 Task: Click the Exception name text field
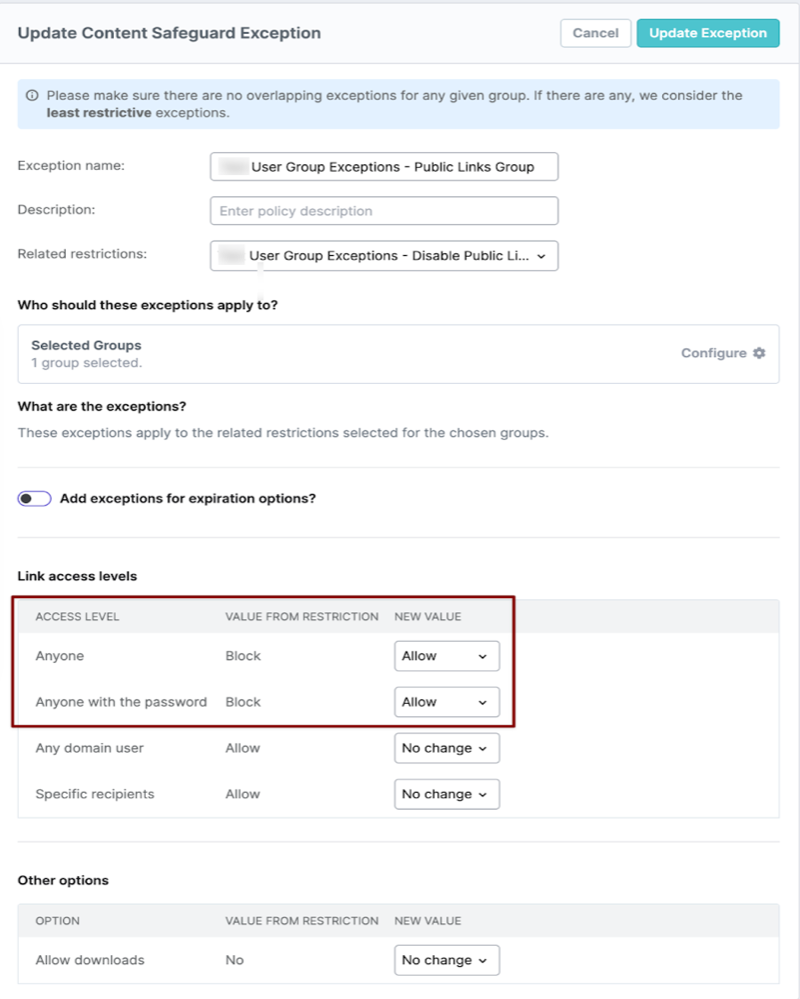pyautogui.click(x=384, y=167)
